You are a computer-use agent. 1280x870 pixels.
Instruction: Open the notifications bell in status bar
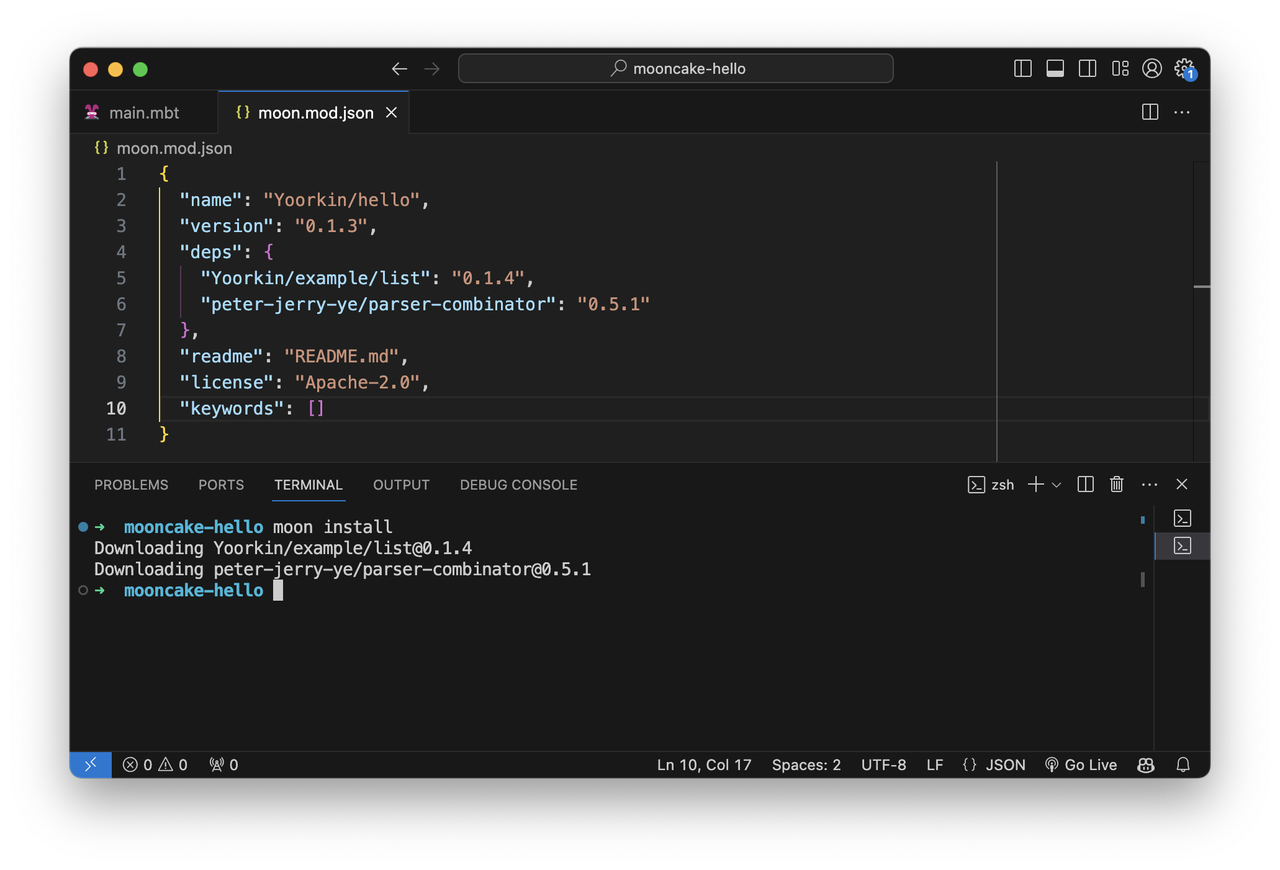point(1183,765)
